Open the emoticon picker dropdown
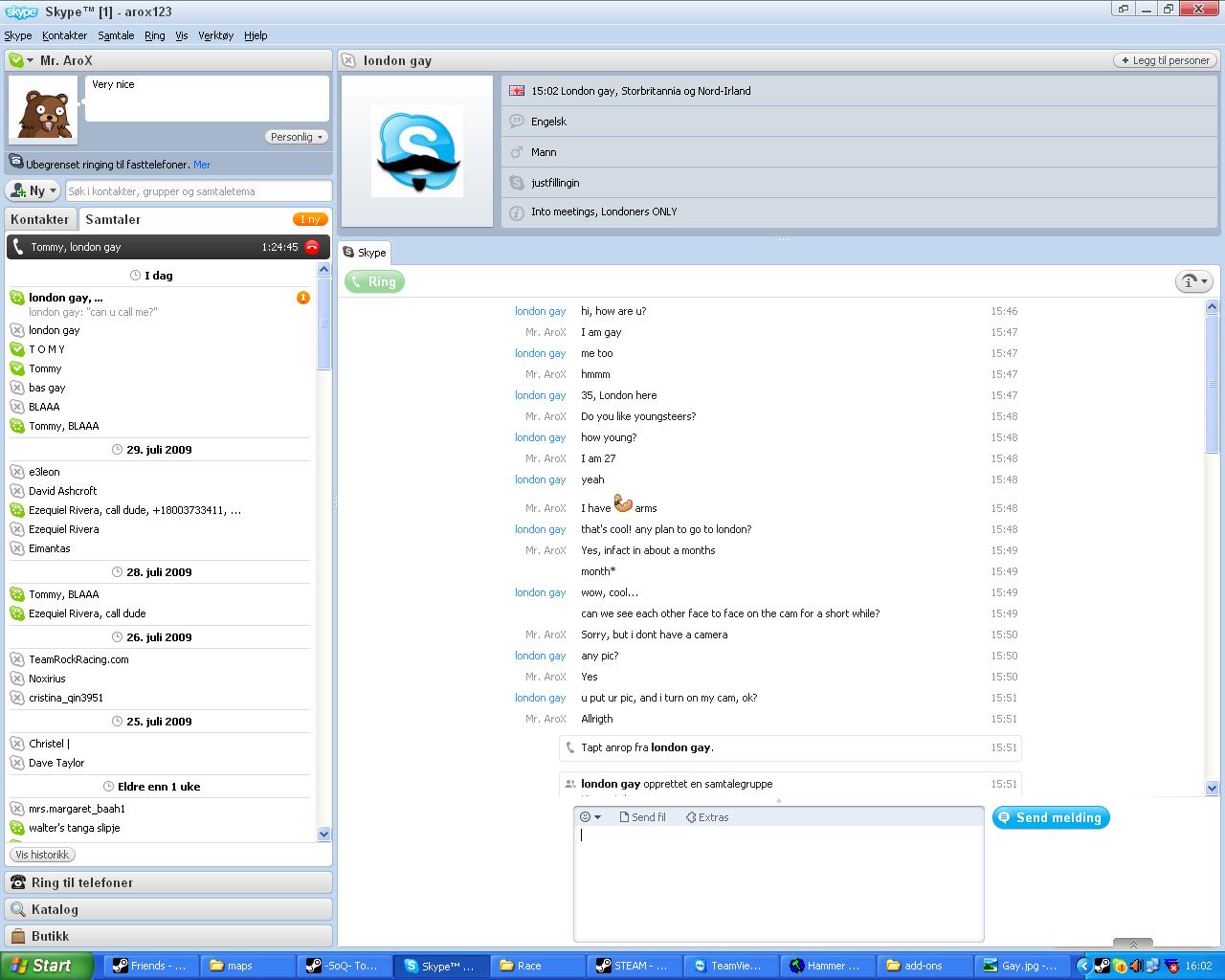 point(590,817)
